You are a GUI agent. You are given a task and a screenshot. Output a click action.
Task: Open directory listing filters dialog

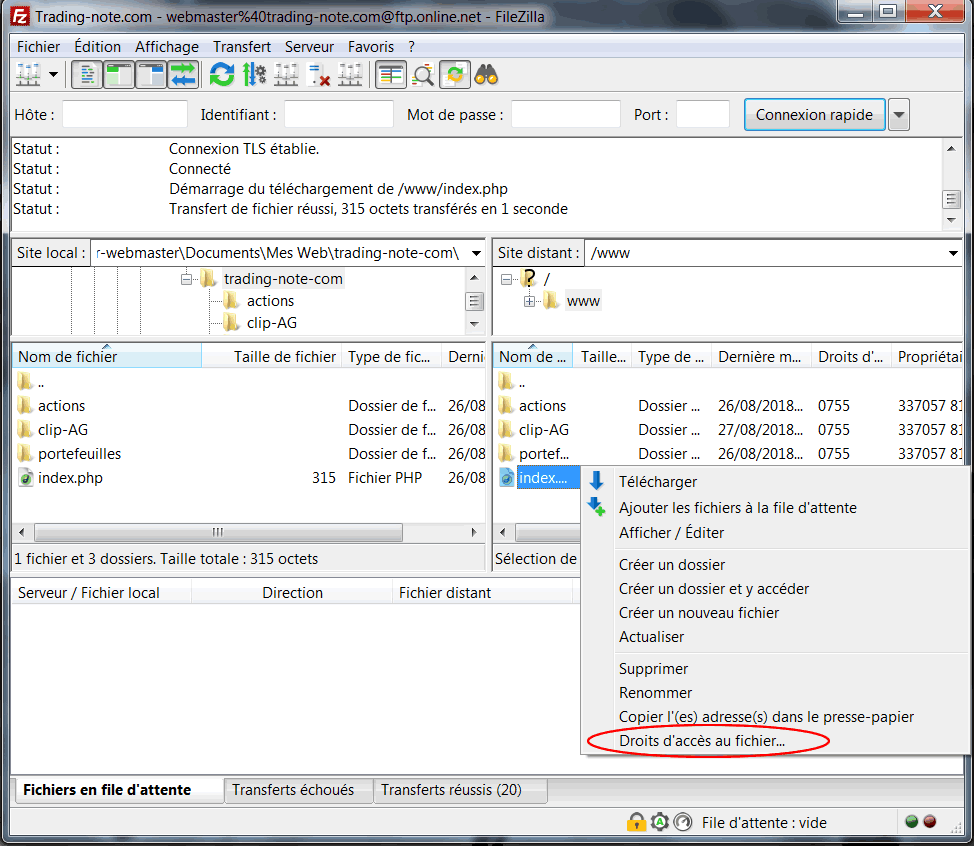point(391,75)
